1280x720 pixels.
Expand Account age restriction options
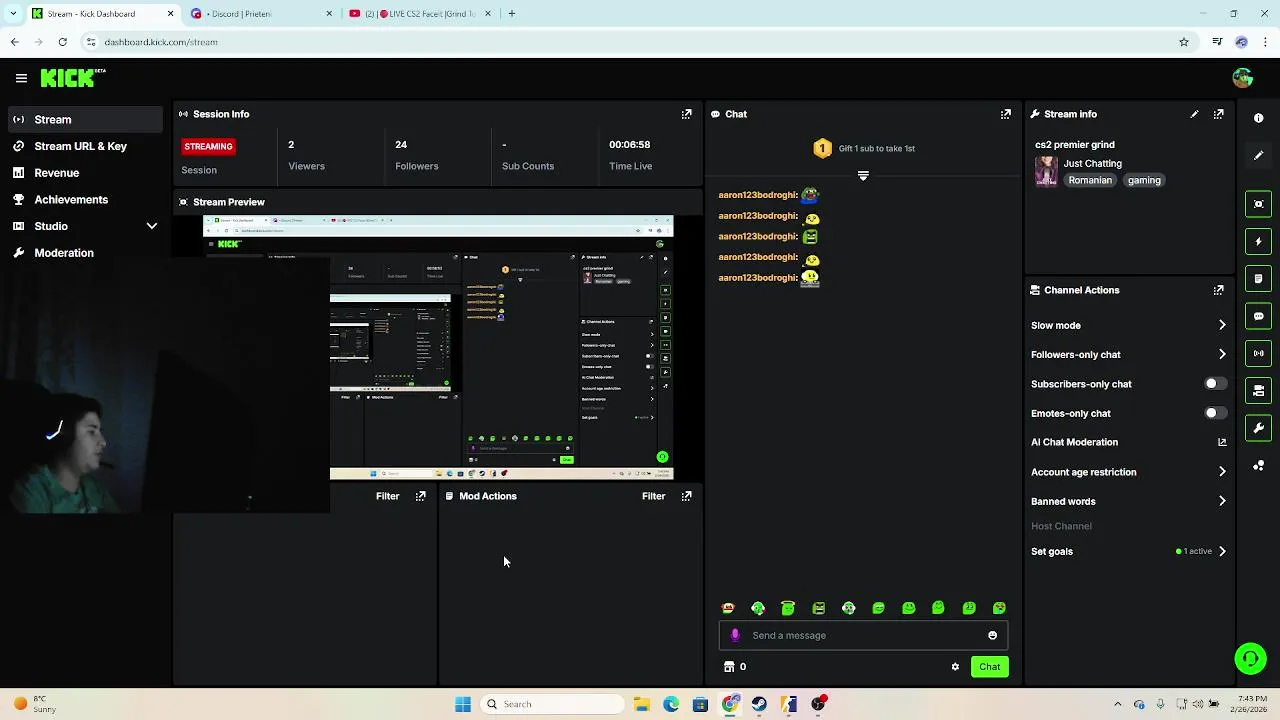pyautogui.click(x=1222, y=472)
